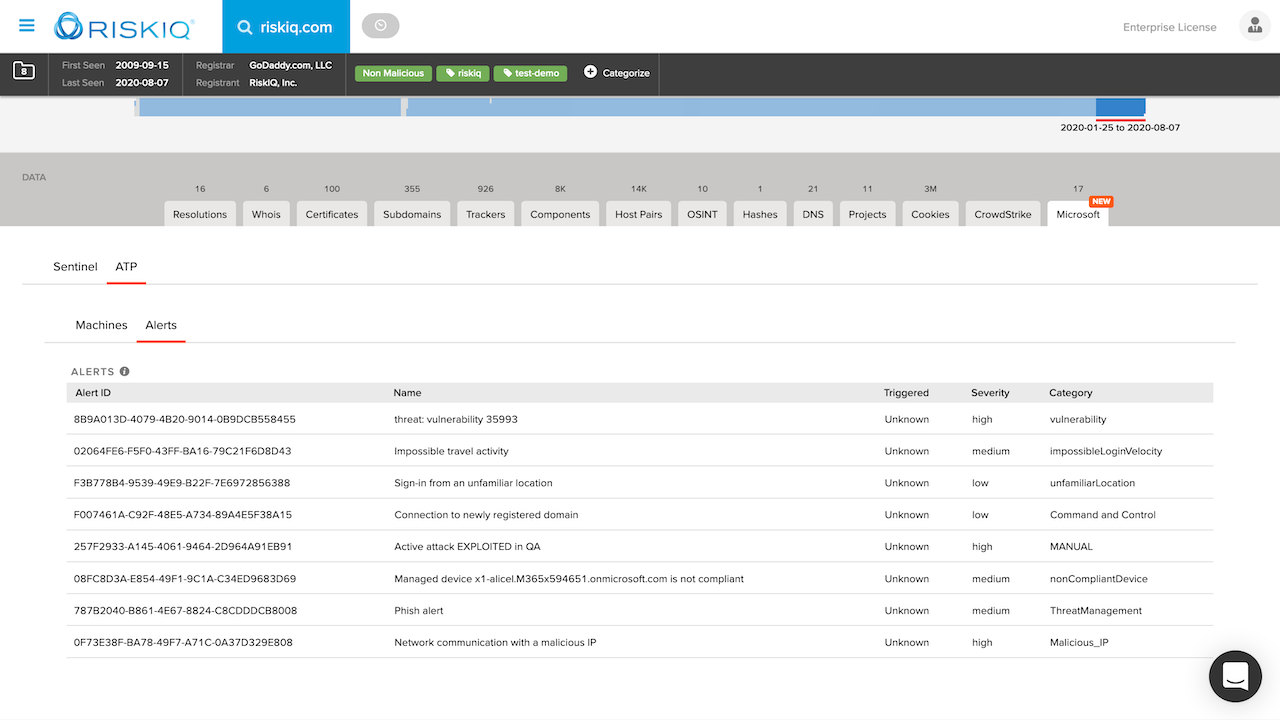Click the 'Malicious_IP' category cell
This screenshot has width=1280, height=720.
(1079, 643)
